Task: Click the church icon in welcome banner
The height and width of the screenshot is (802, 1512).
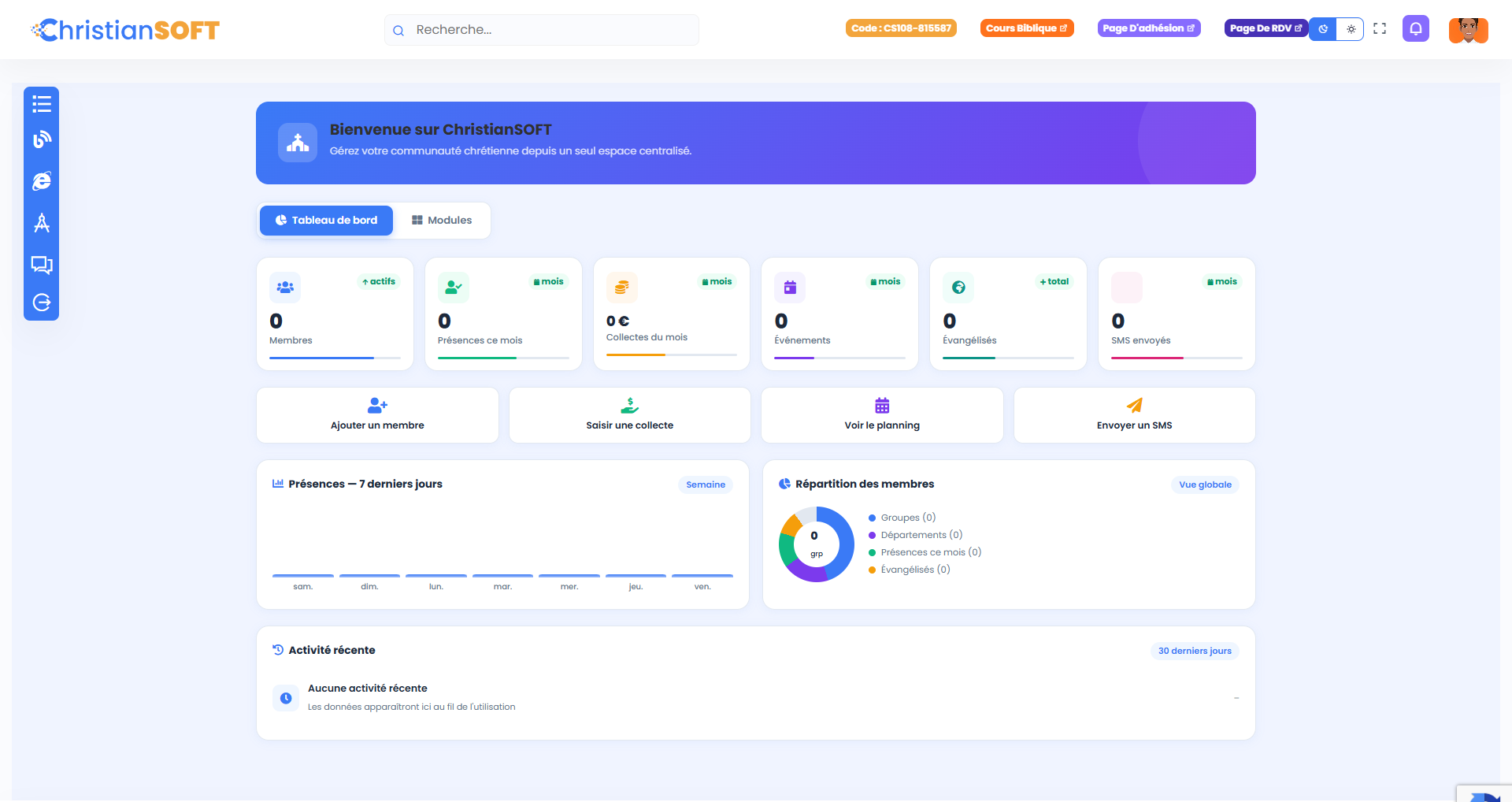Action: (298, 143)
